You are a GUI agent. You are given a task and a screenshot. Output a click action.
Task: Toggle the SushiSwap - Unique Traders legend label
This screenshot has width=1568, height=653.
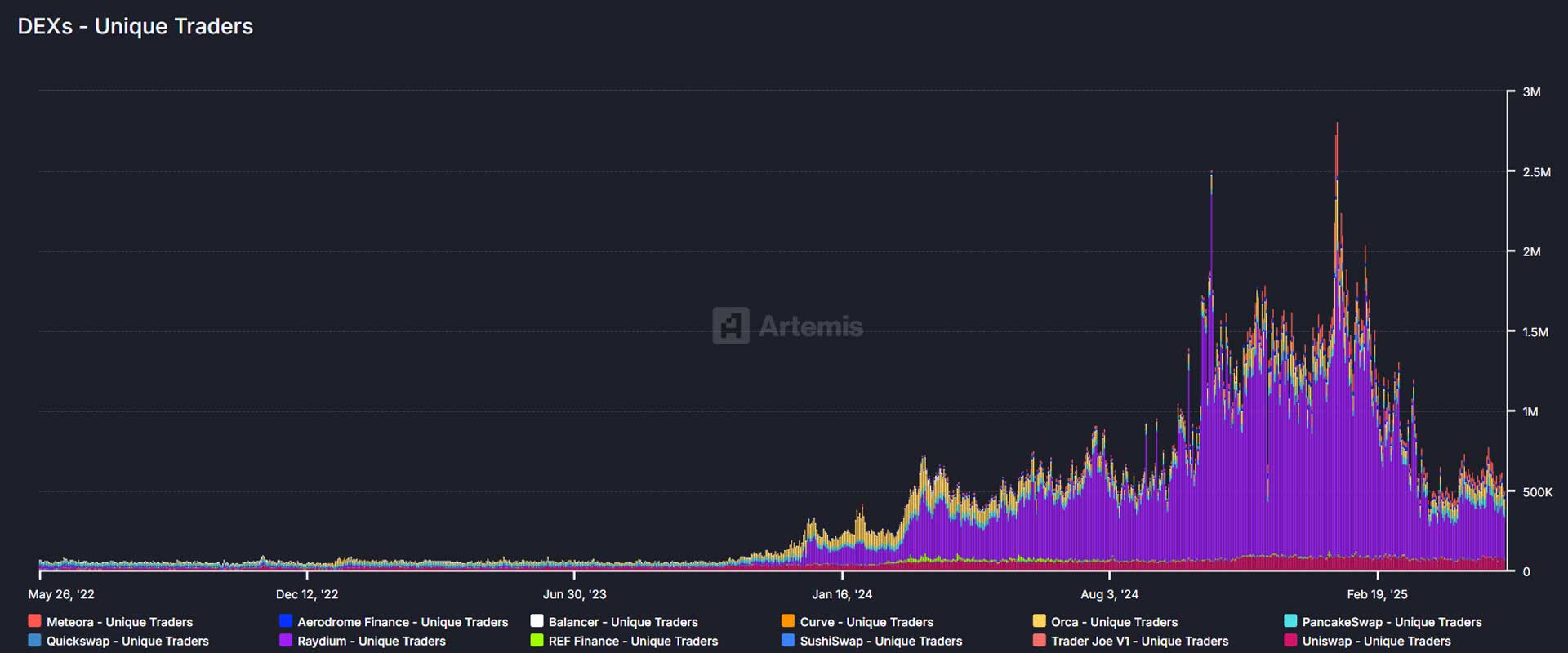click(881, 642)
